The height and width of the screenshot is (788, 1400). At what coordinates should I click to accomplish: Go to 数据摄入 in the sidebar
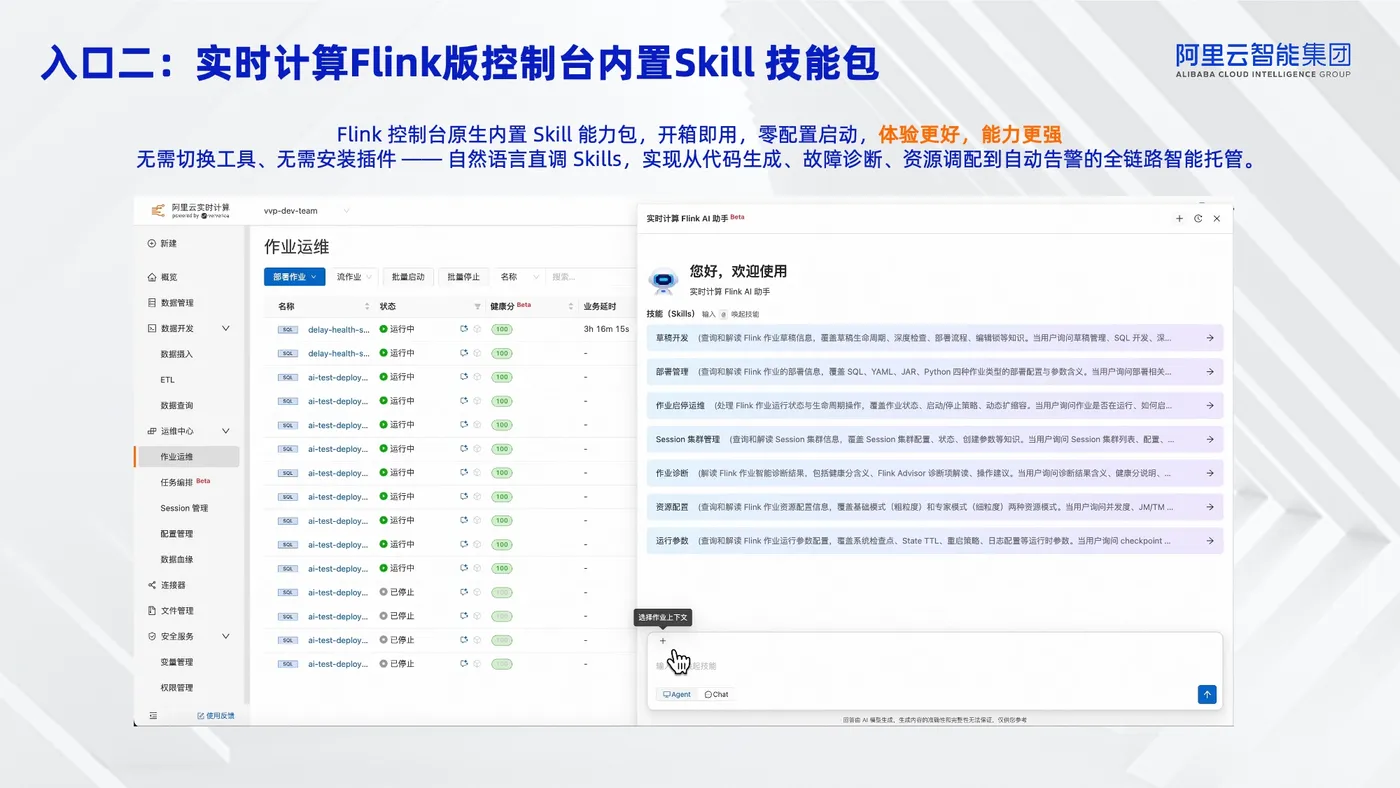177,354
